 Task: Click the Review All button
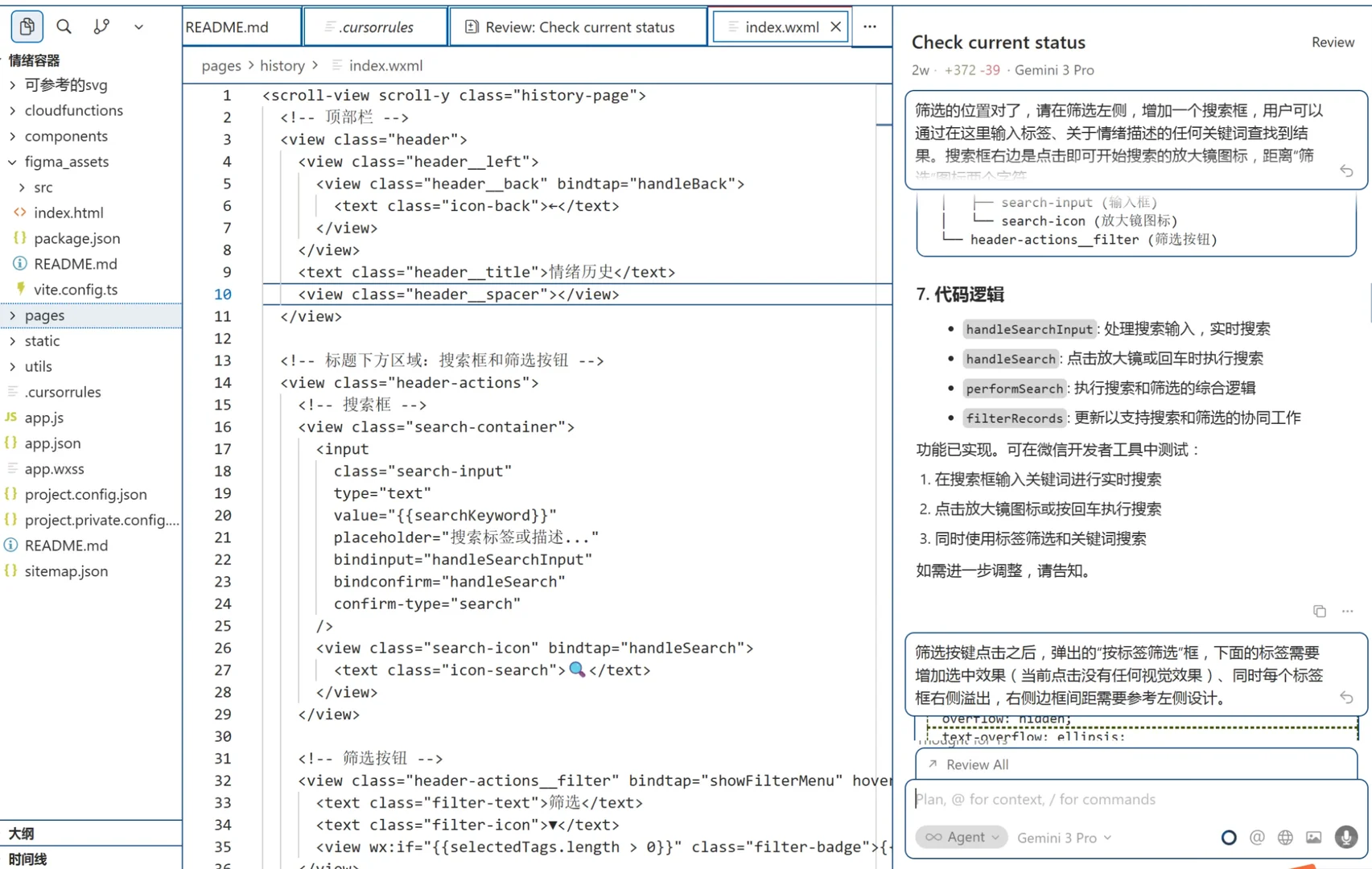1136,764
